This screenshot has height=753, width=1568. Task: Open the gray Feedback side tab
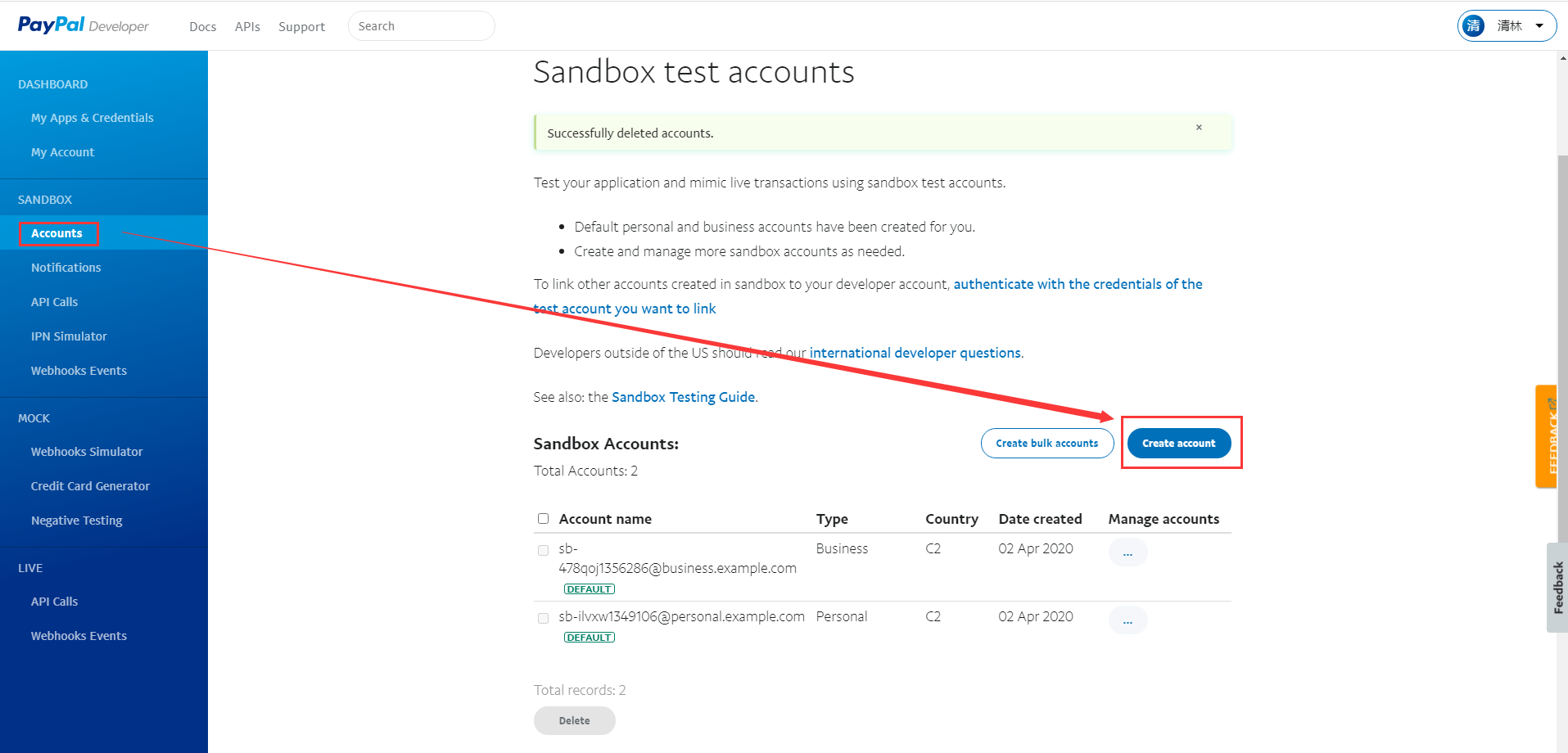point(1557,587)
